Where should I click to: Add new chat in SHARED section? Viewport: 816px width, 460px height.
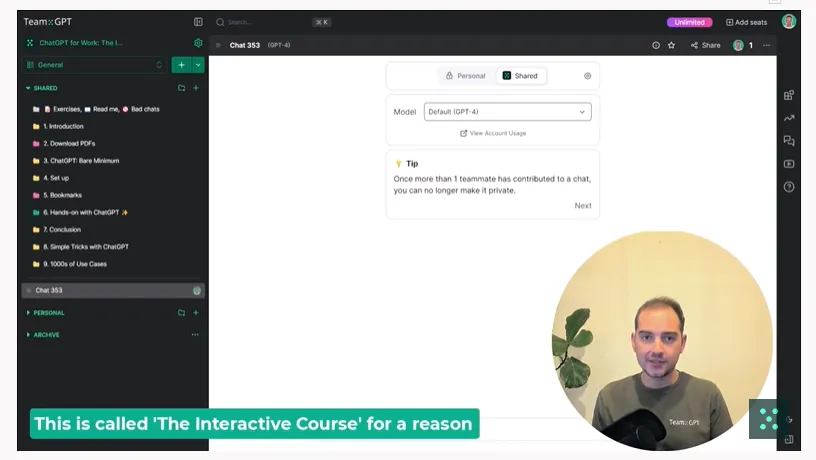[x=196, y=88]
